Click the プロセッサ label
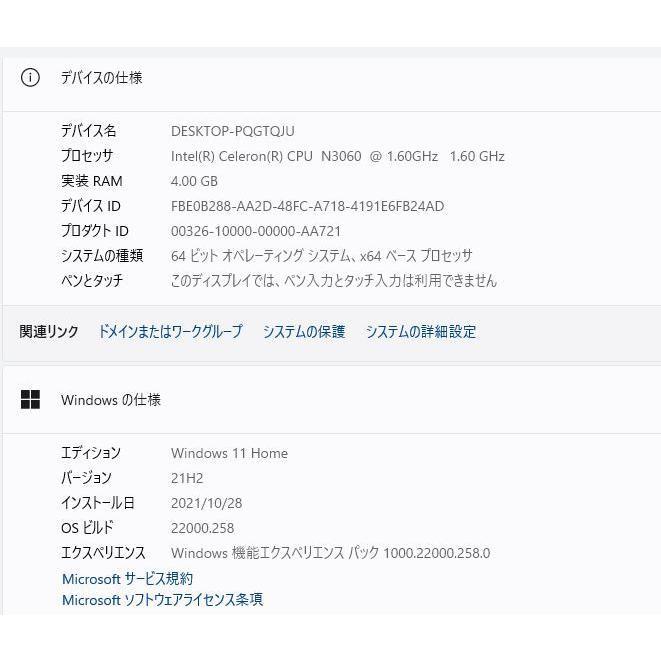The width and height of the screenshot is (661, 661). click(87, 156)
